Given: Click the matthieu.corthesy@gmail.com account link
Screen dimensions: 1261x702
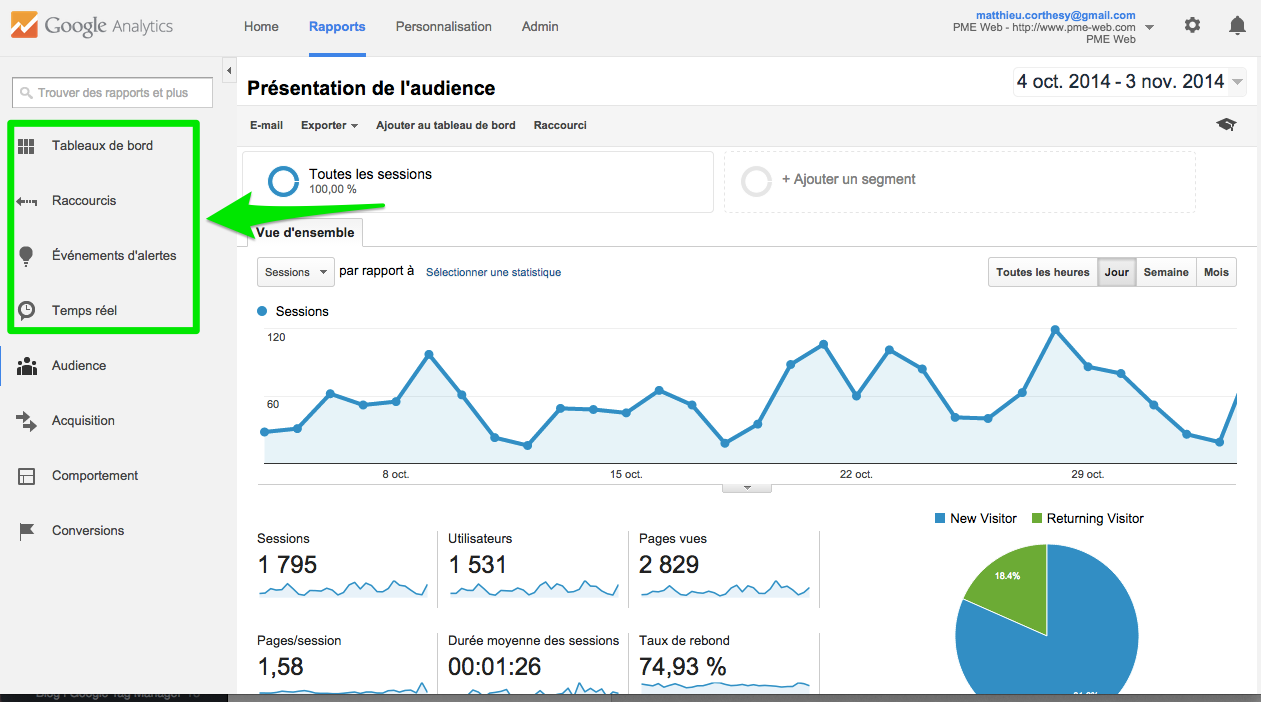Looking at the screenshot, I should [1056, 15].
